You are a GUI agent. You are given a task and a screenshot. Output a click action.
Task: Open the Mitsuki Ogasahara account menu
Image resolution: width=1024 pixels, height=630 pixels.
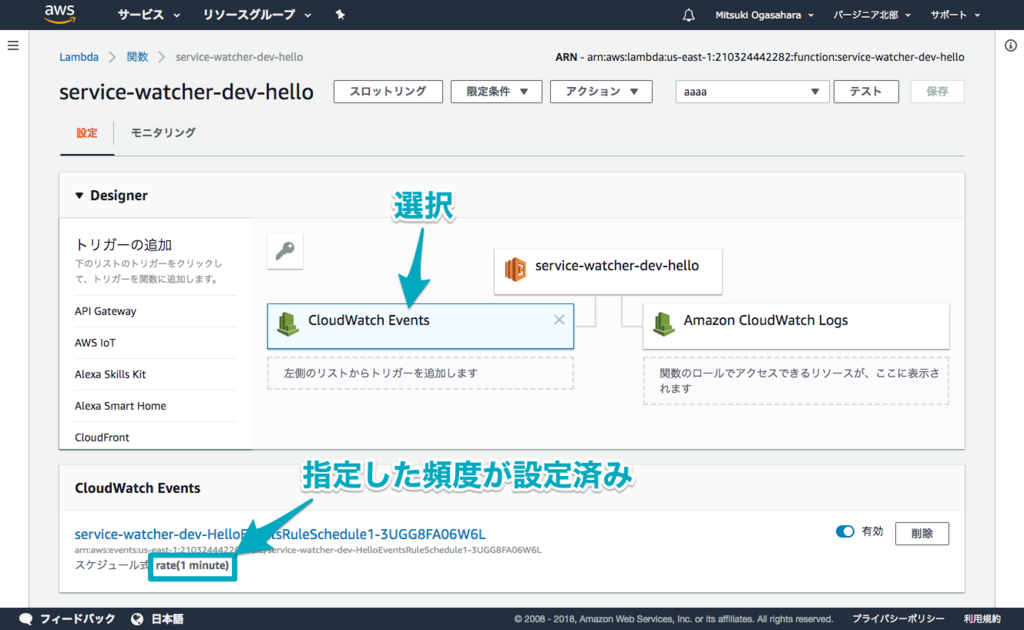(764, 15)
